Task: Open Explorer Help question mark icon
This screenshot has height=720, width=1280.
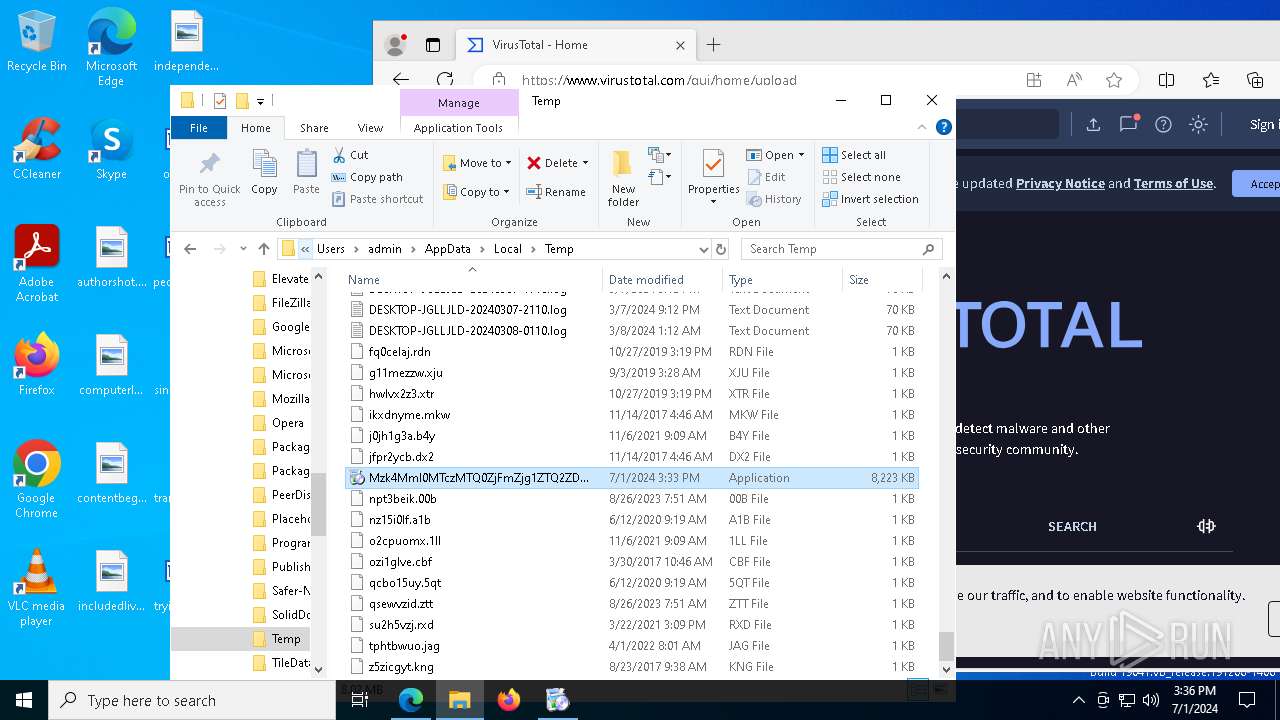Action: (x=943, y=127)
